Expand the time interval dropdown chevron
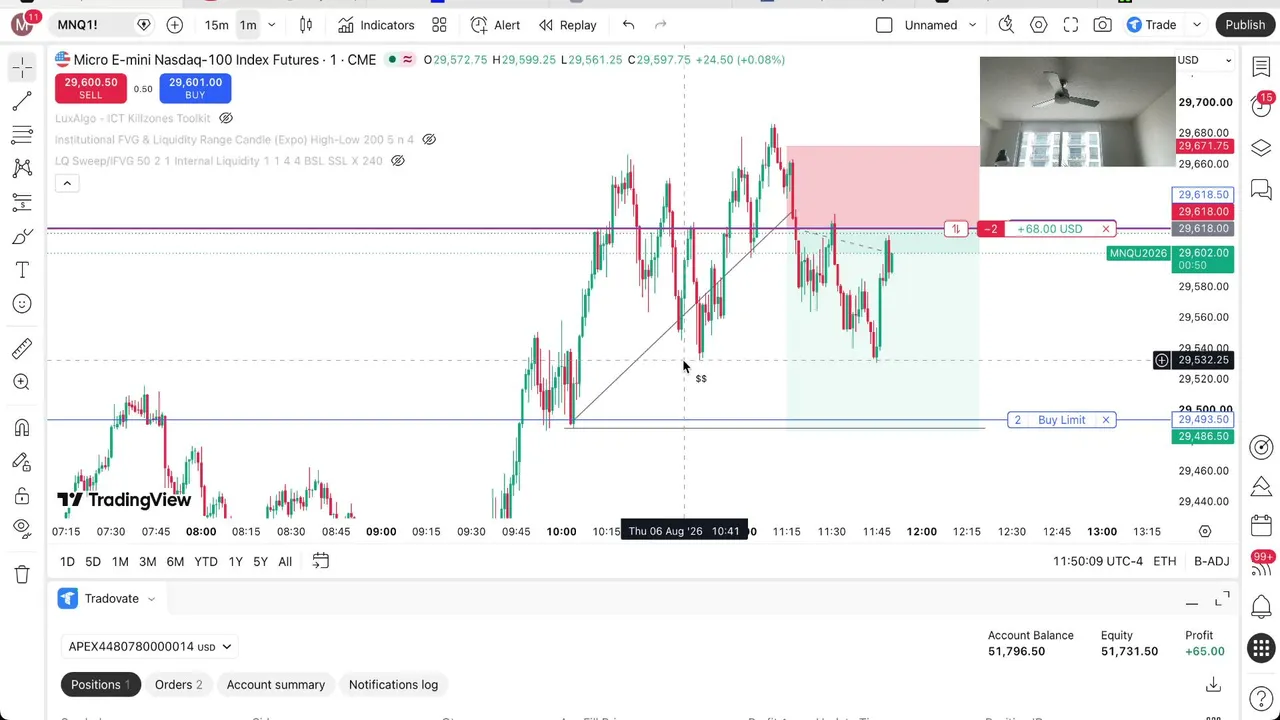This screenshot has width=1280, height=720. pyautogui.click(x=271, y=25)
